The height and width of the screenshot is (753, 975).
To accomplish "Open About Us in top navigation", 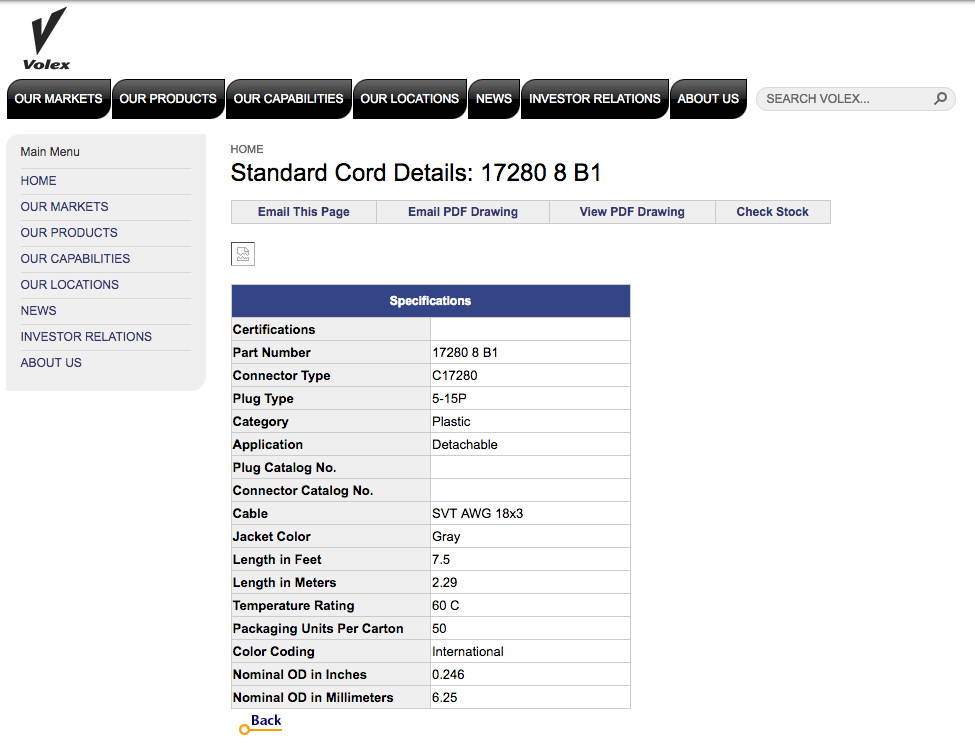I will point(708,99).
